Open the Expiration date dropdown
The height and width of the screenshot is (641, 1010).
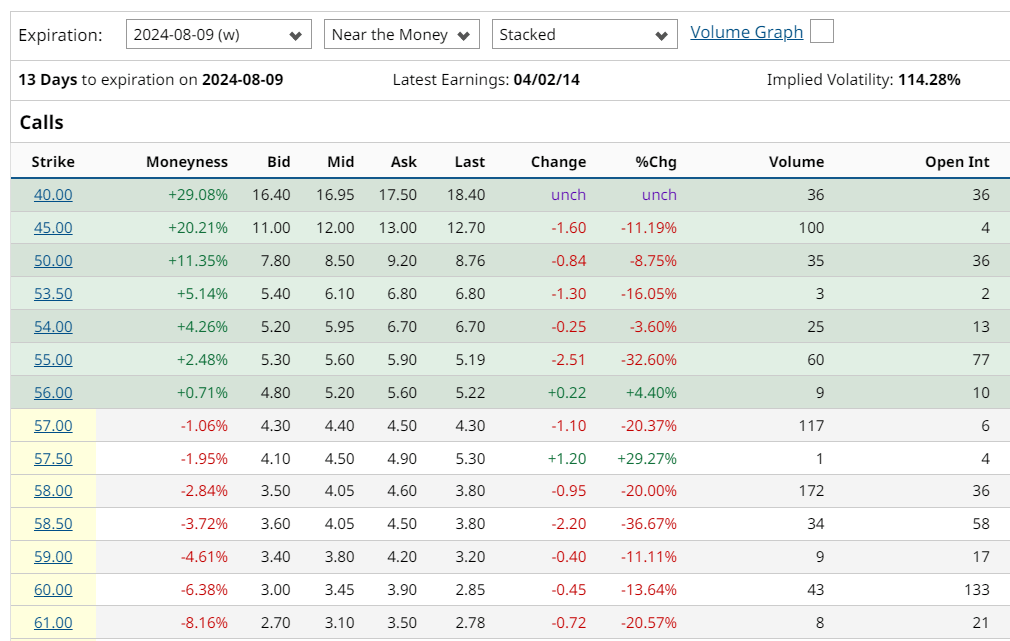tap(218, 33)
